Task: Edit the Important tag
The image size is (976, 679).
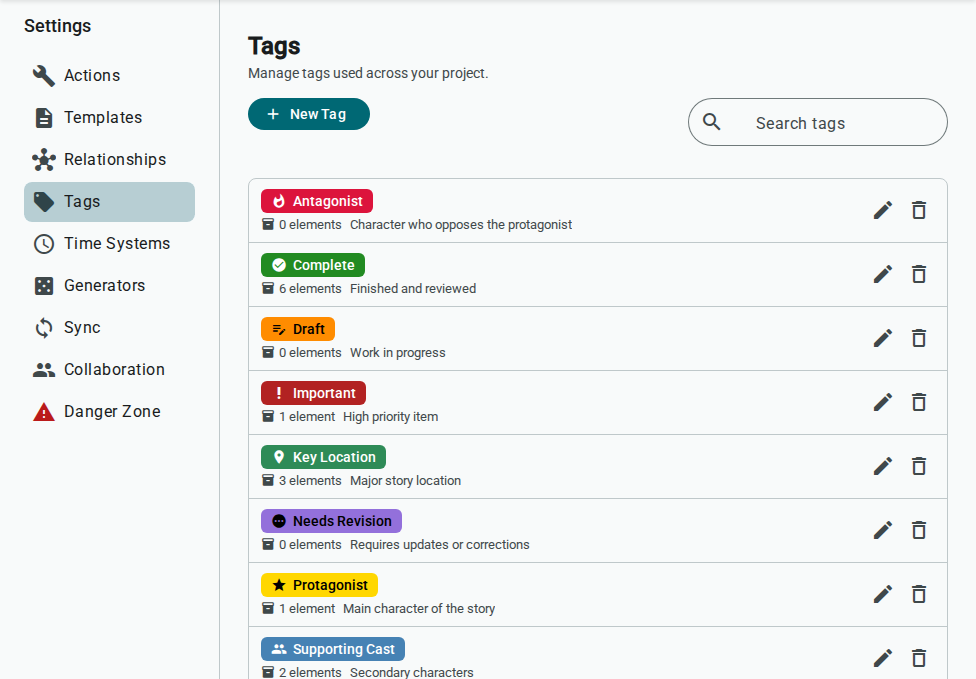Action: [883, 403]
